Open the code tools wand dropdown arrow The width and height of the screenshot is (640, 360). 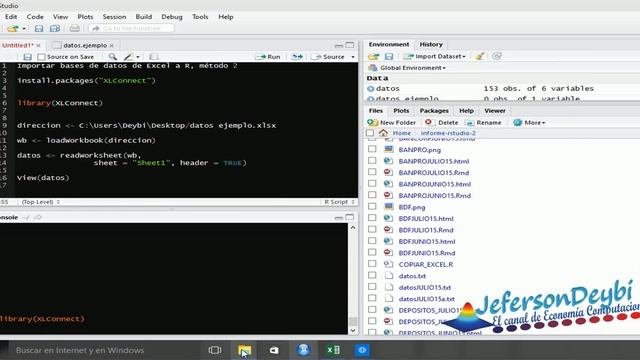pos(138,57)
